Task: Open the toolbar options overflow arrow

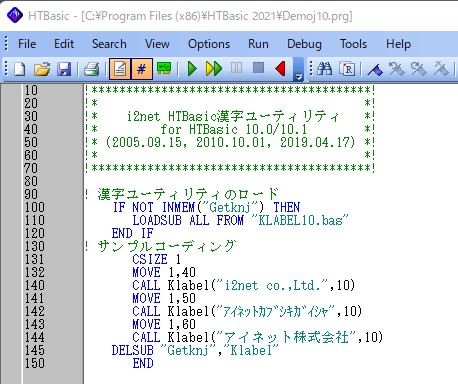Action: [298, 70]
